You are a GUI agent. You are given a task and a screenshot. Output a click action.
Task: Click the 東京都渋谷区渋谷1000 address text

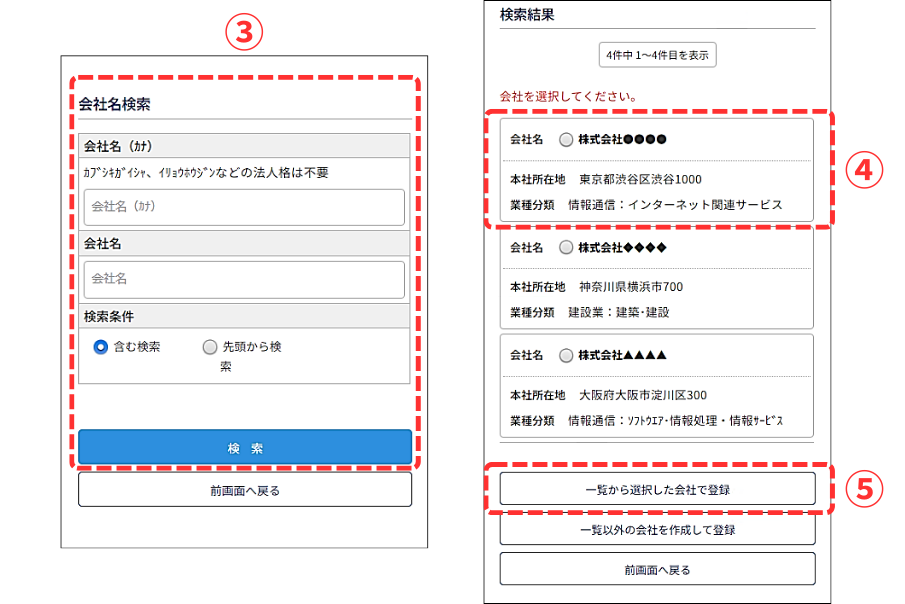tap(640, 180)
